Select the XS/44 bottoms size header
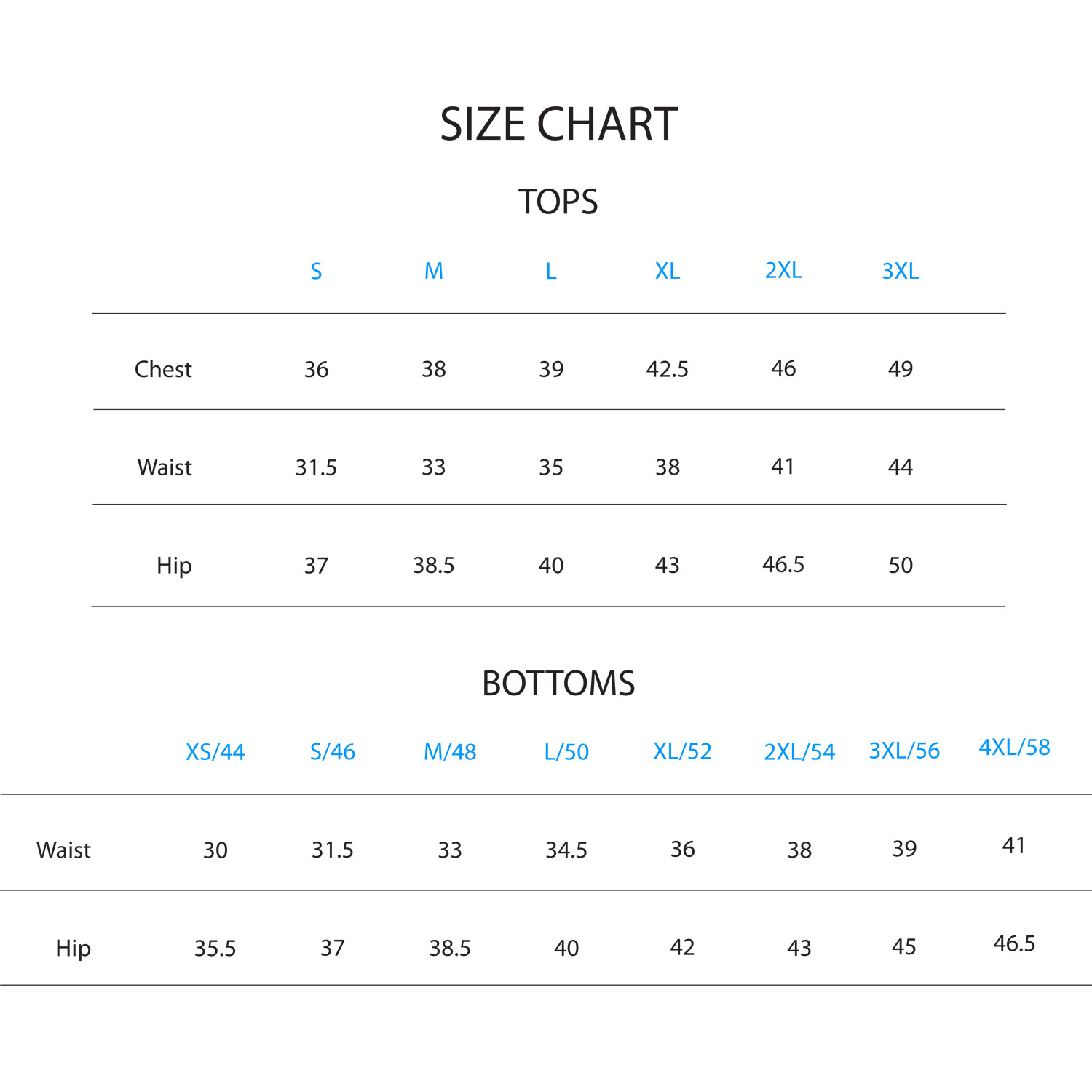Viewport: 1092px width, 1092px height. click(x=215, y=752)
